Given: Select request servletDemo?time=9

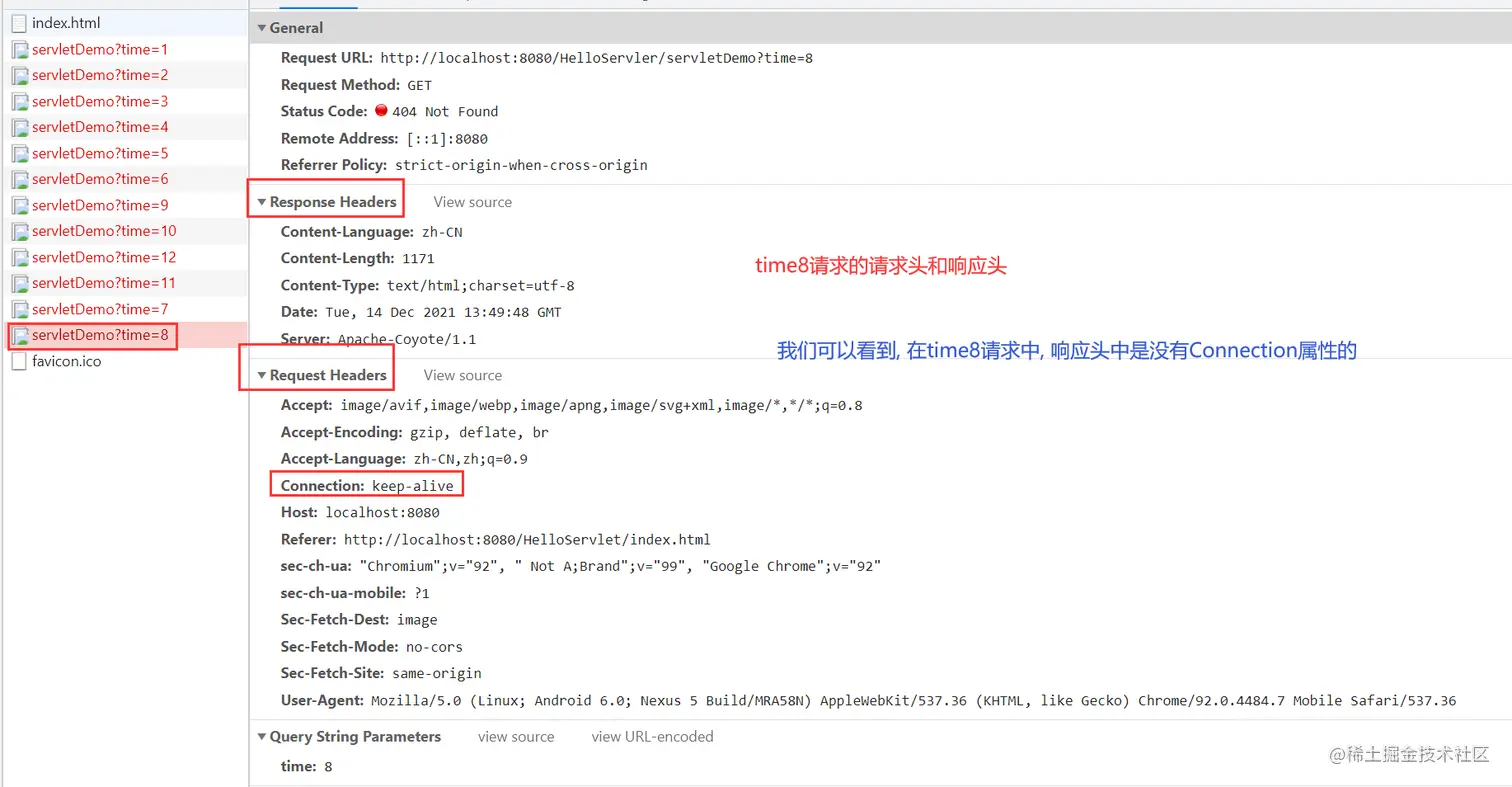Looking at the screenshot, I should [x=124, y=205].
